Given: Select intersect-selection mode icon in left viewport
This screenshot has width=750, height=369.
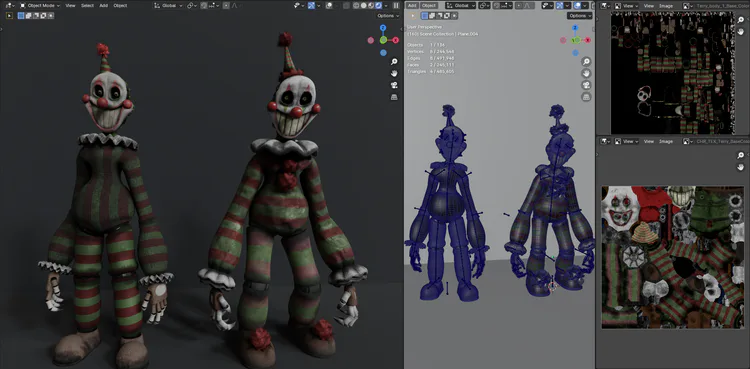Looking at the screenshot, I should pyautogui.click(x=51, y=15).
